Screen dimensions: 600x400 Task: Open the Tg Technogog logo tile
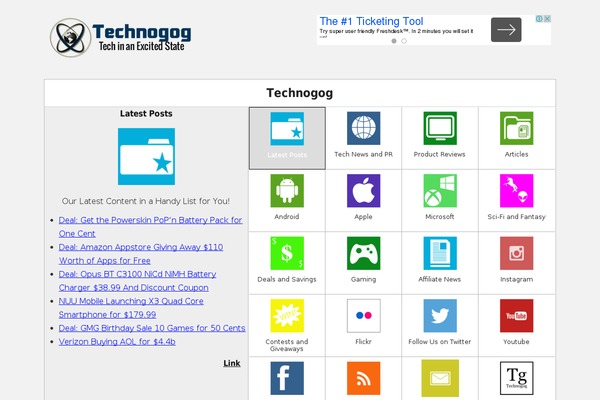coord(517,378)
